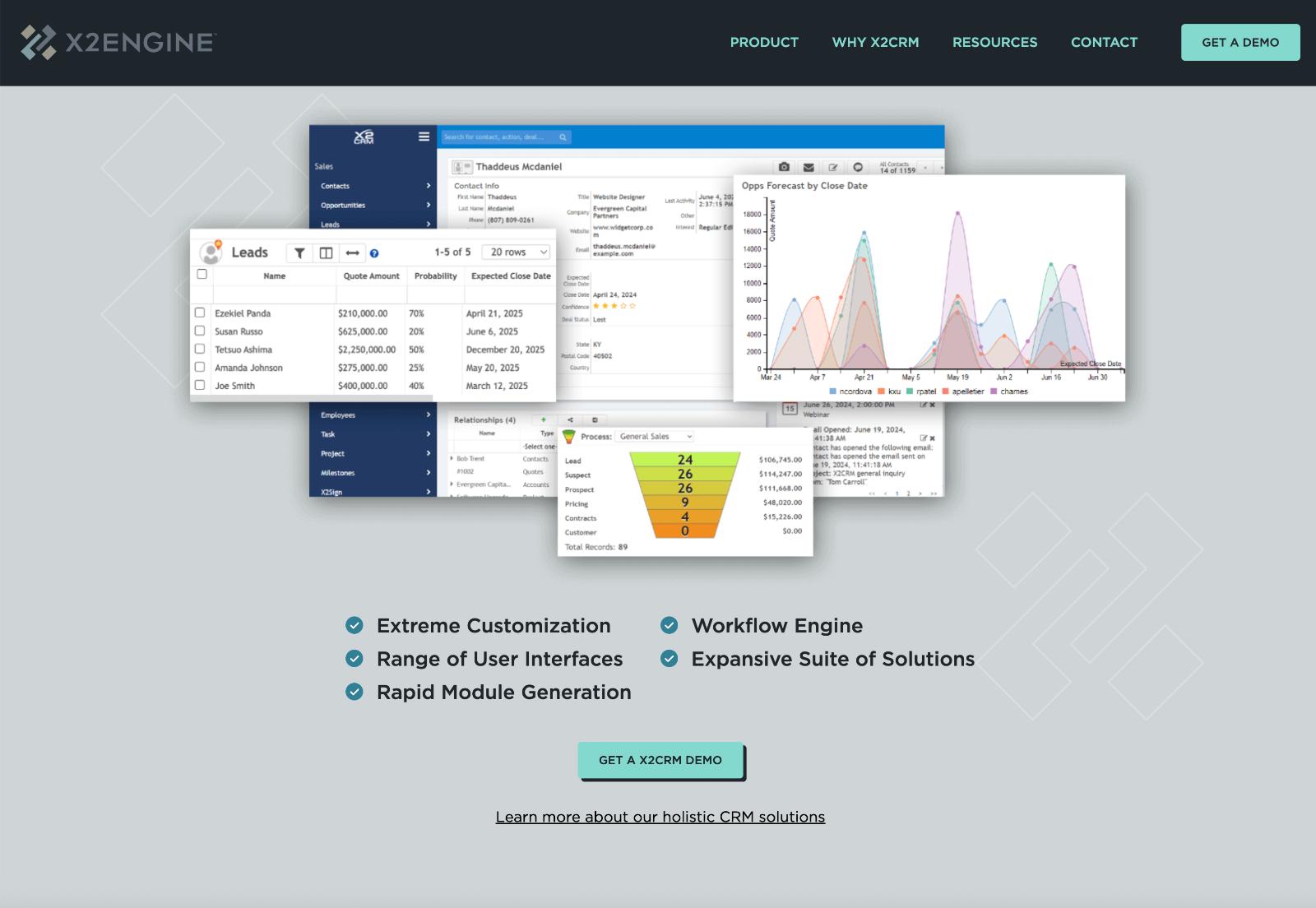This screenshot has width=1316, height=908.
Task: Check the Joe Smith row checkbox
Action: 200,385
